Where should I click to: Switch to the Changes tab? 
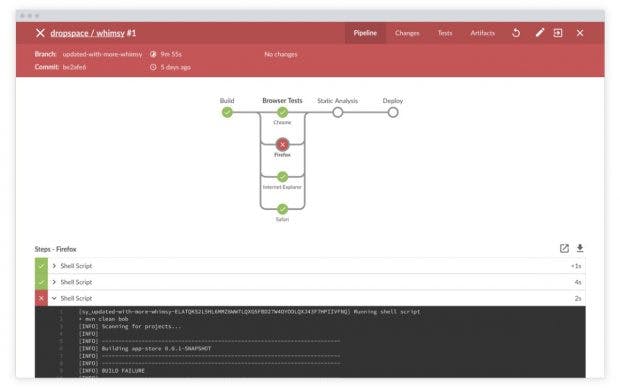pyautogui.click(x=407, y=33)
